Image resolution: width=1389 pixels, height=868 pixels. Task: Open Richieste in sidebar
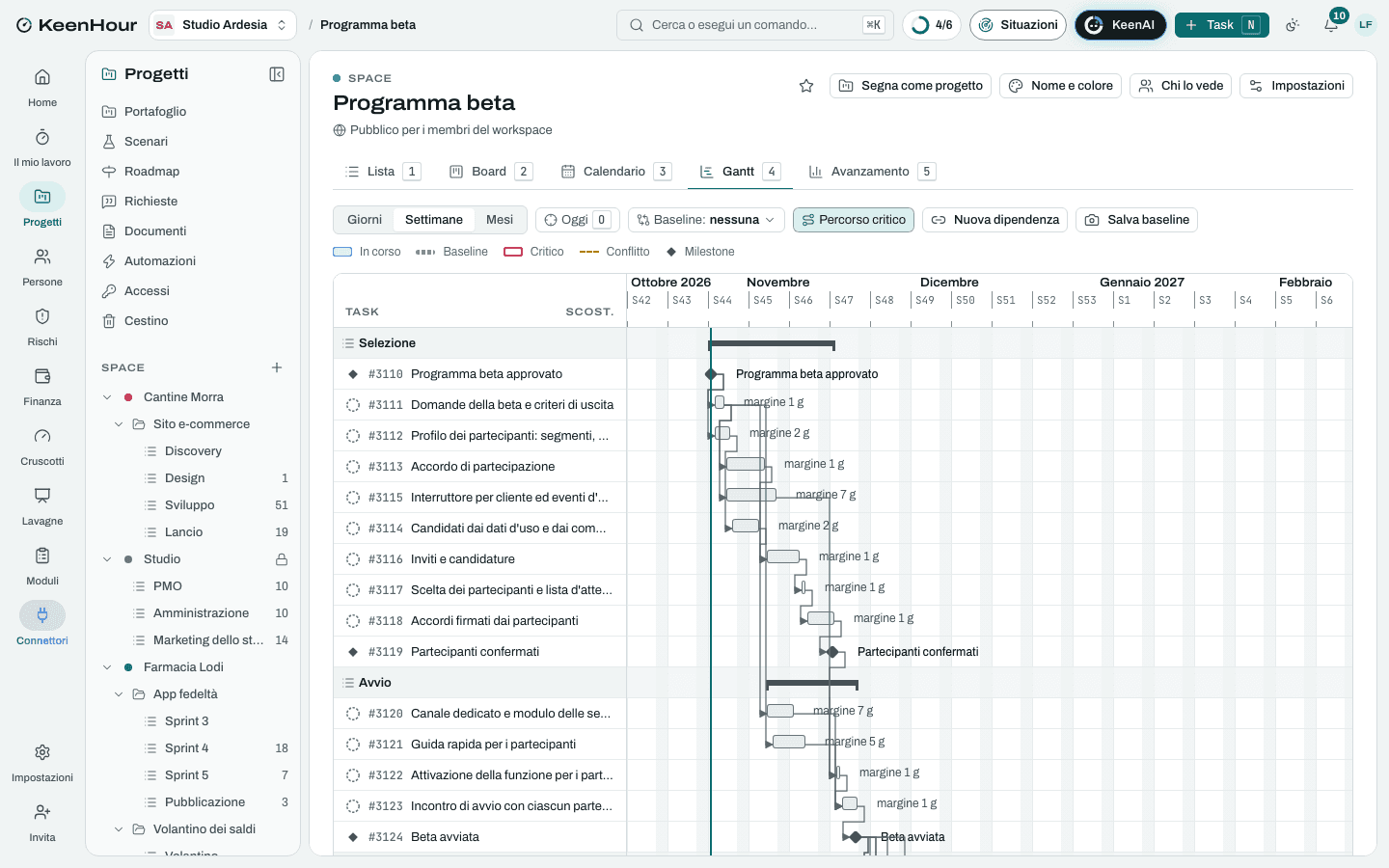[x=193, y=202]
